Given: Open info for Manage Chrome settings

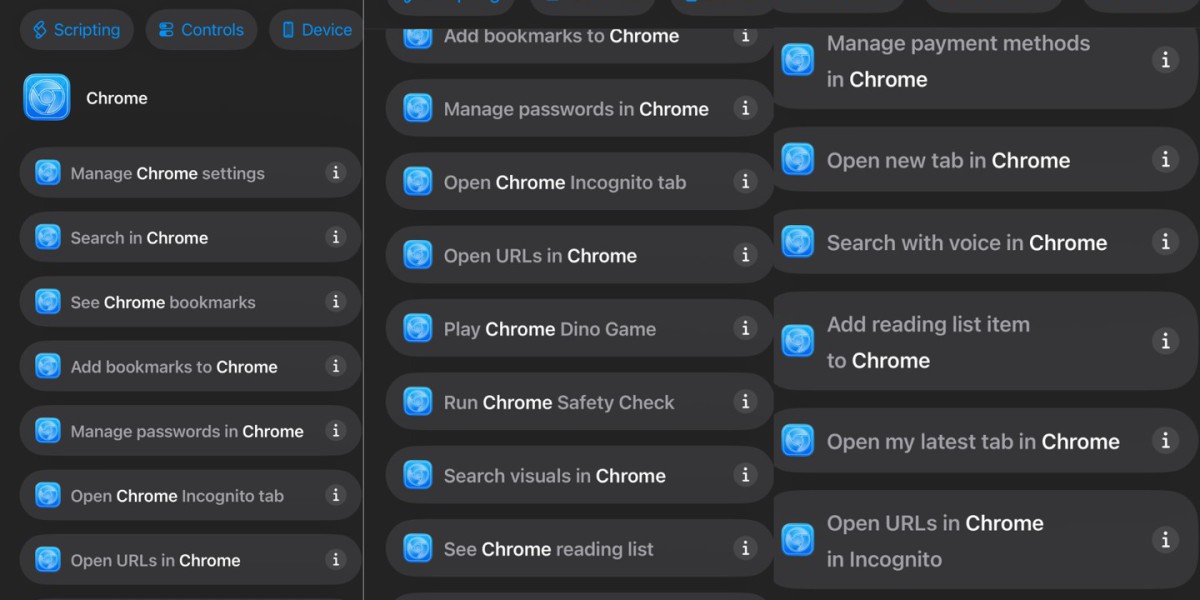Looking at the screenshot, I should 336,173.
